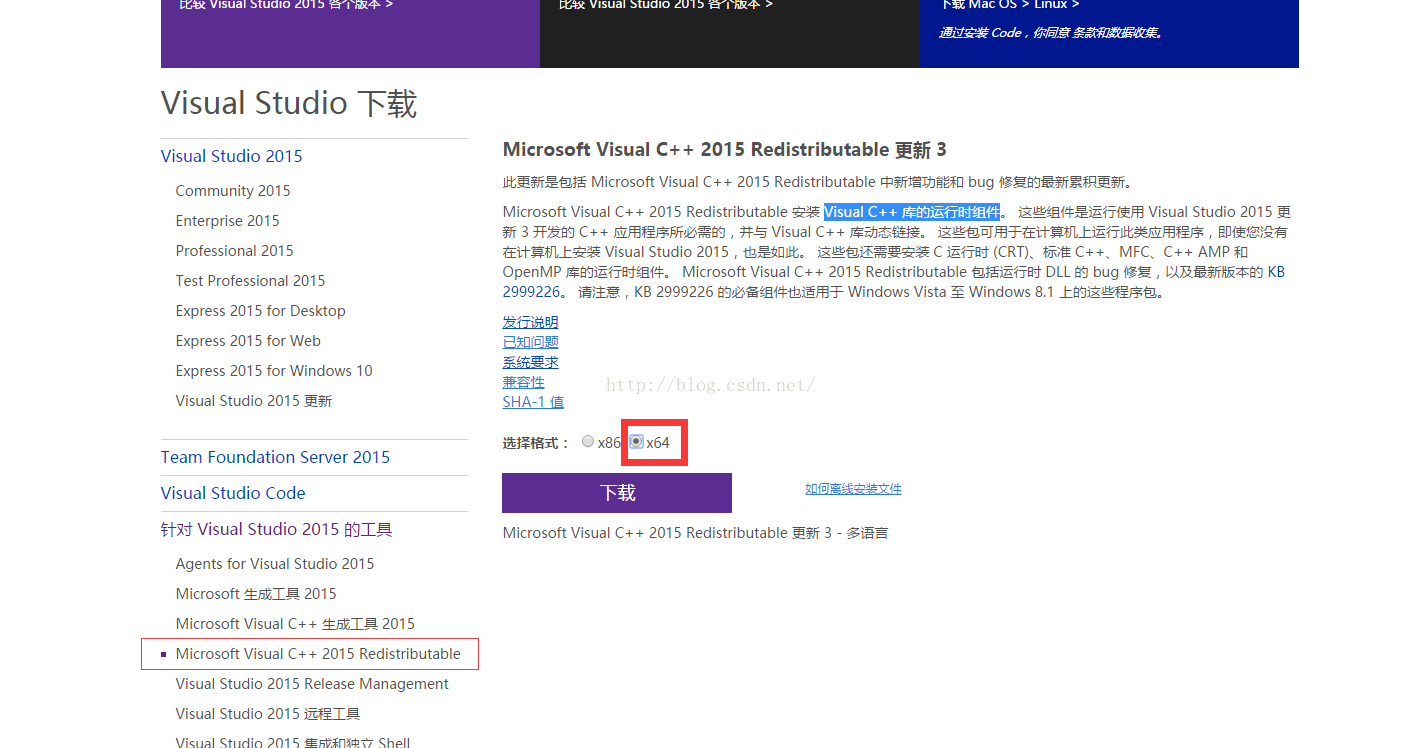Open the 如何离线安装文件 link
1402x748 pixels.
point(853,489)
